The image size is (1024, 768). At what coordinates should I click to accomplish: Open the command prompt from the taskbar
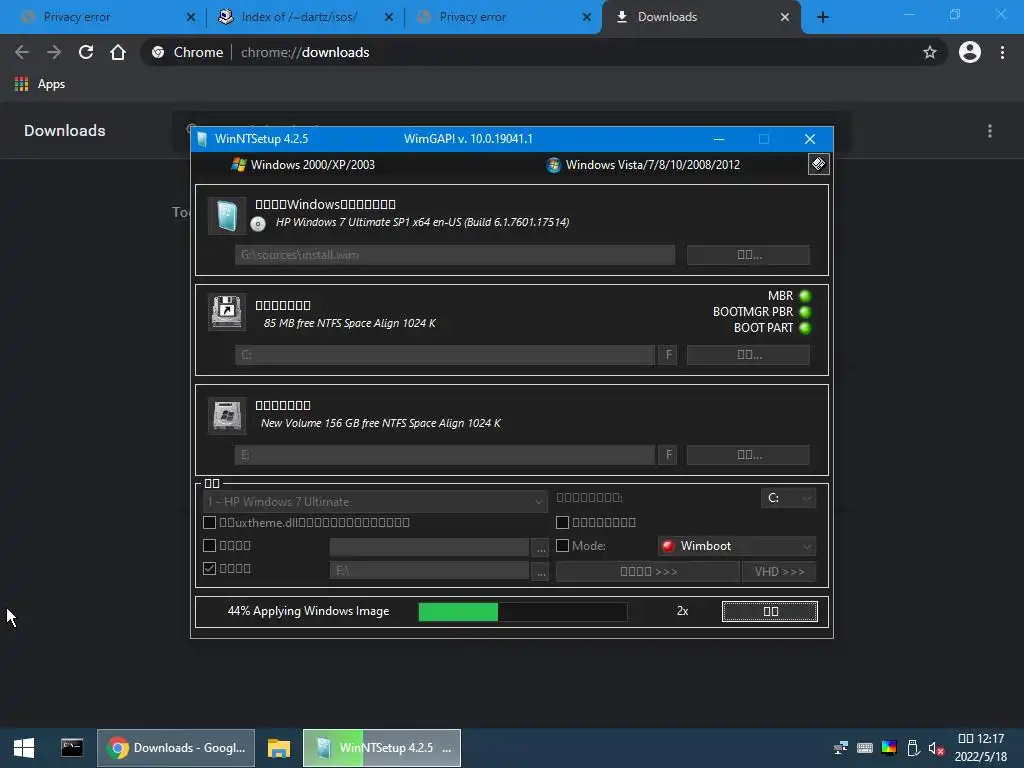tap(72, 748)
